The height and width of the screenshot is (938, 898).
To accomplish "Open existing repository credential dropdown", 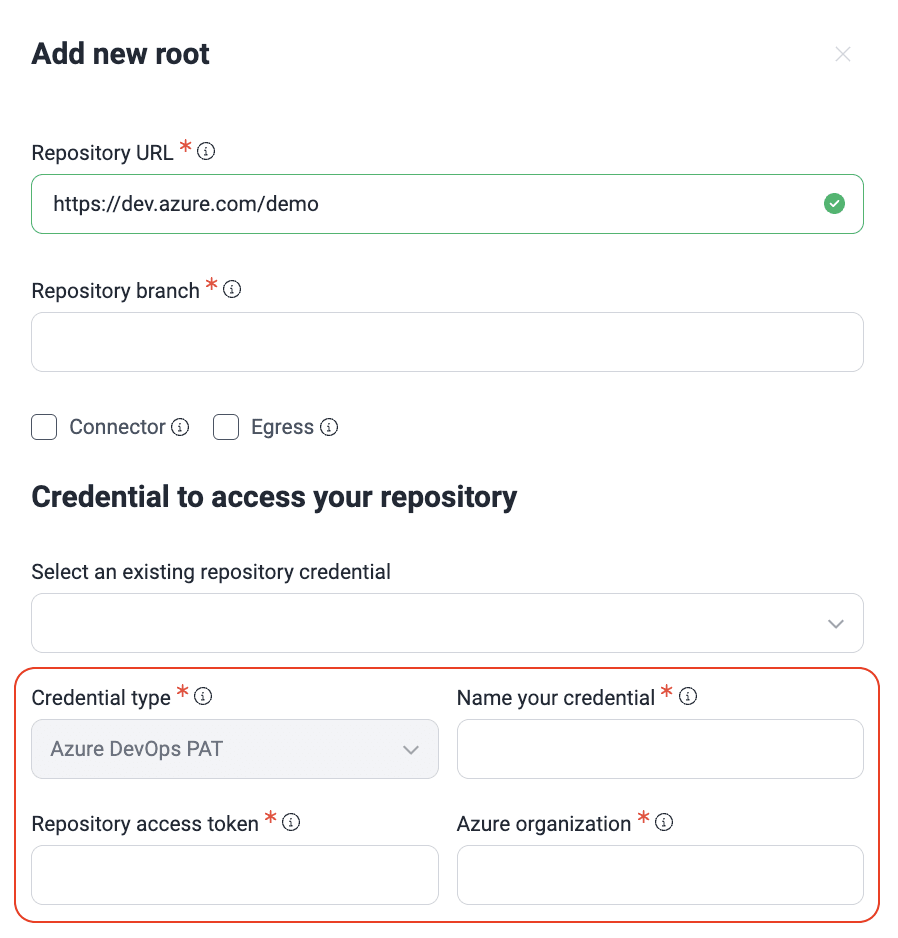I will click(448, 623).
